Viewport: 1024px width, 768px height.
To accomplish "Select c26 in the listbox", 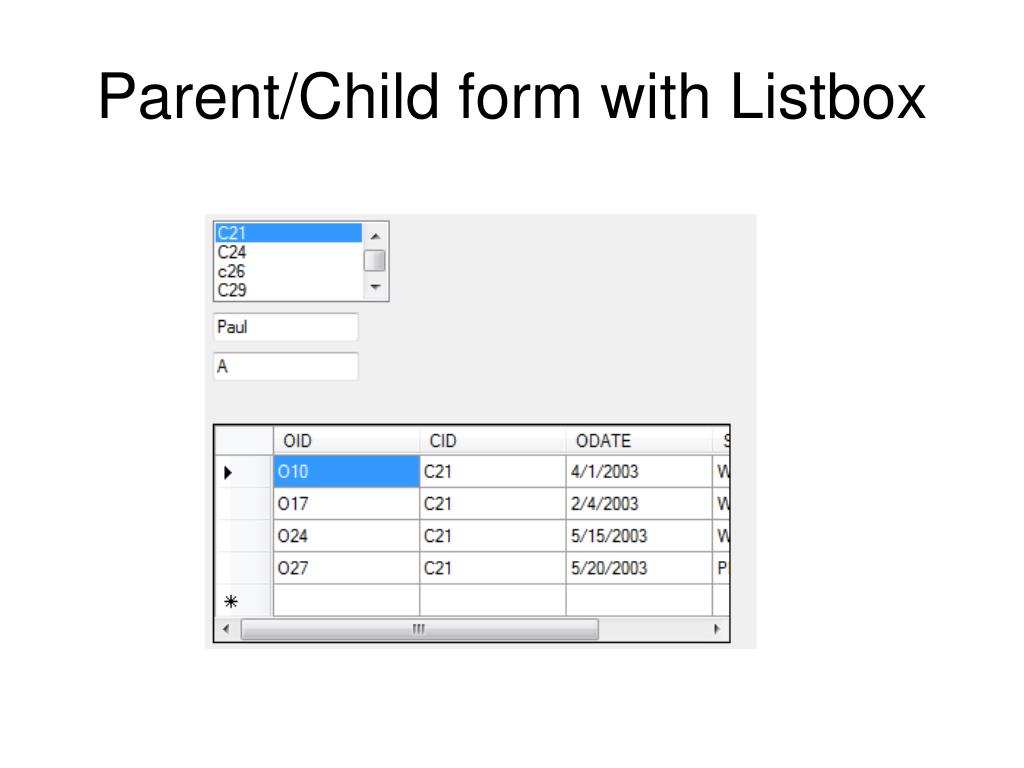I will tap(288, 271).
